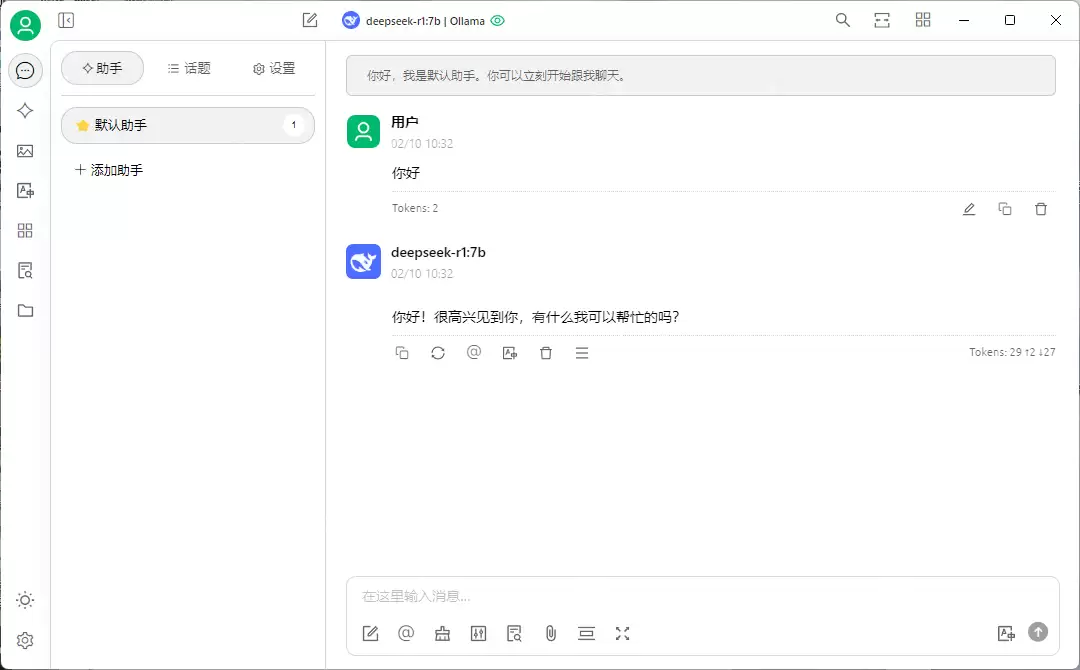
Task: Open the translation tool in sidebar
Action: [25, 190]
